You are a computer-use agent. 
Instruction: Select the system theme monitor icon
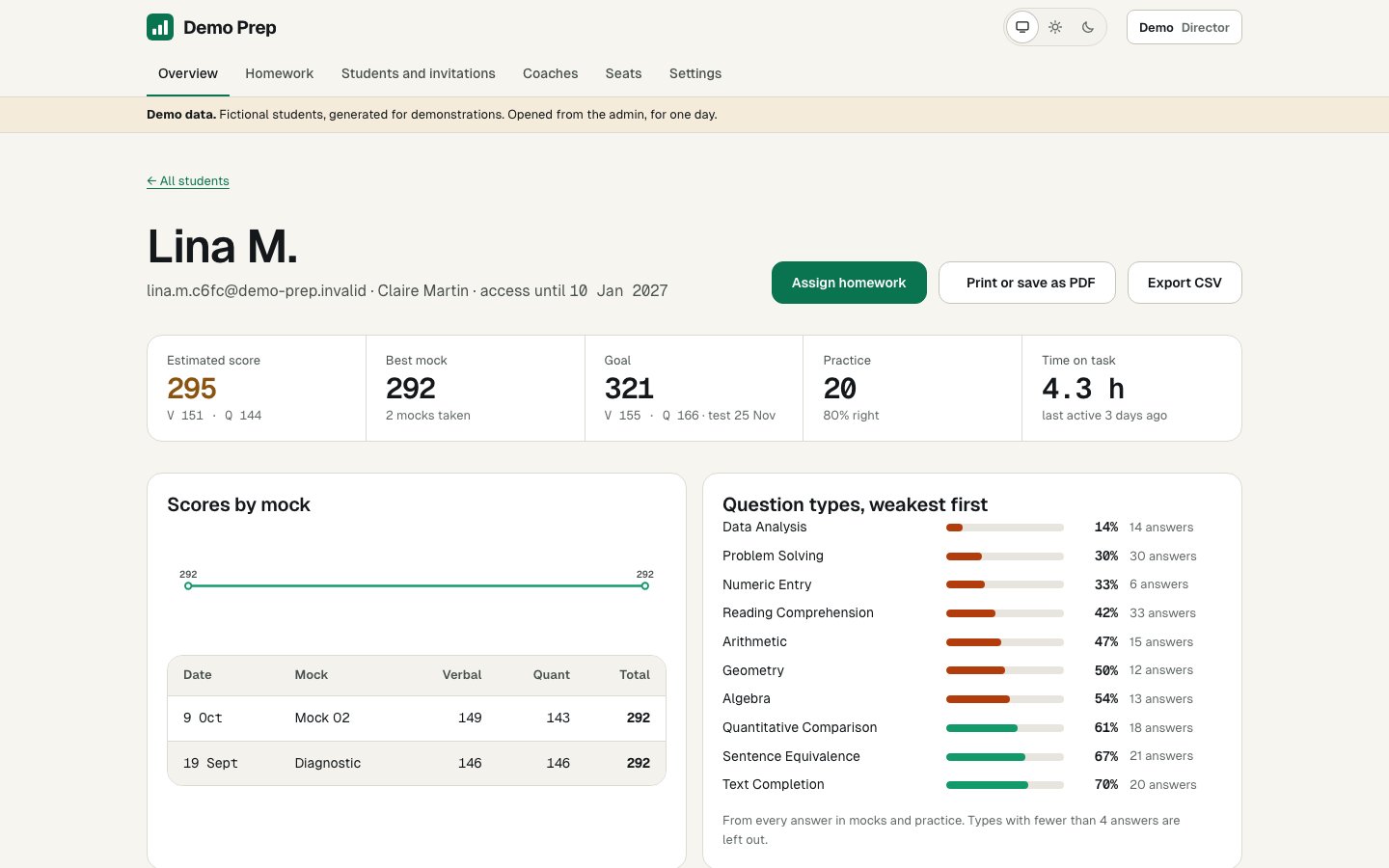click(x=1022, y=27)
